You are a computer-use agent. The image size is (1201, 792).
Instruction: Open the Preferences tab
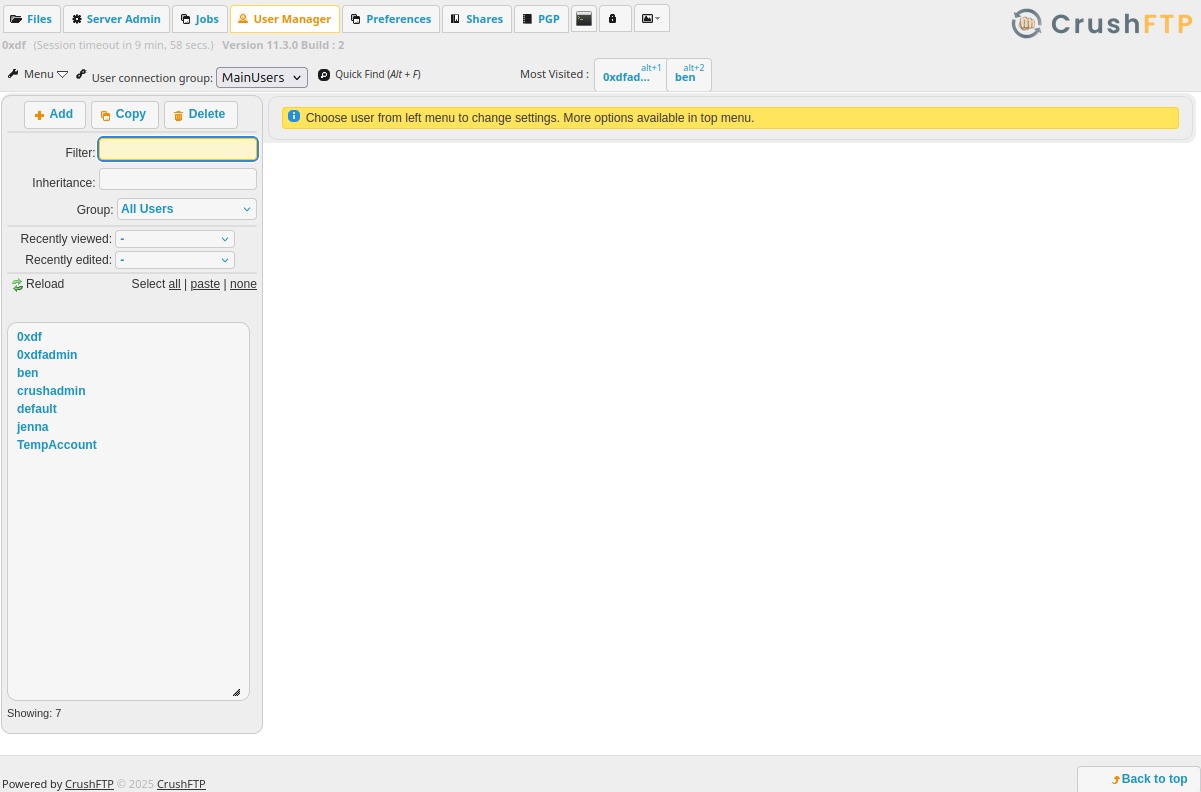(x=390, y=19)
